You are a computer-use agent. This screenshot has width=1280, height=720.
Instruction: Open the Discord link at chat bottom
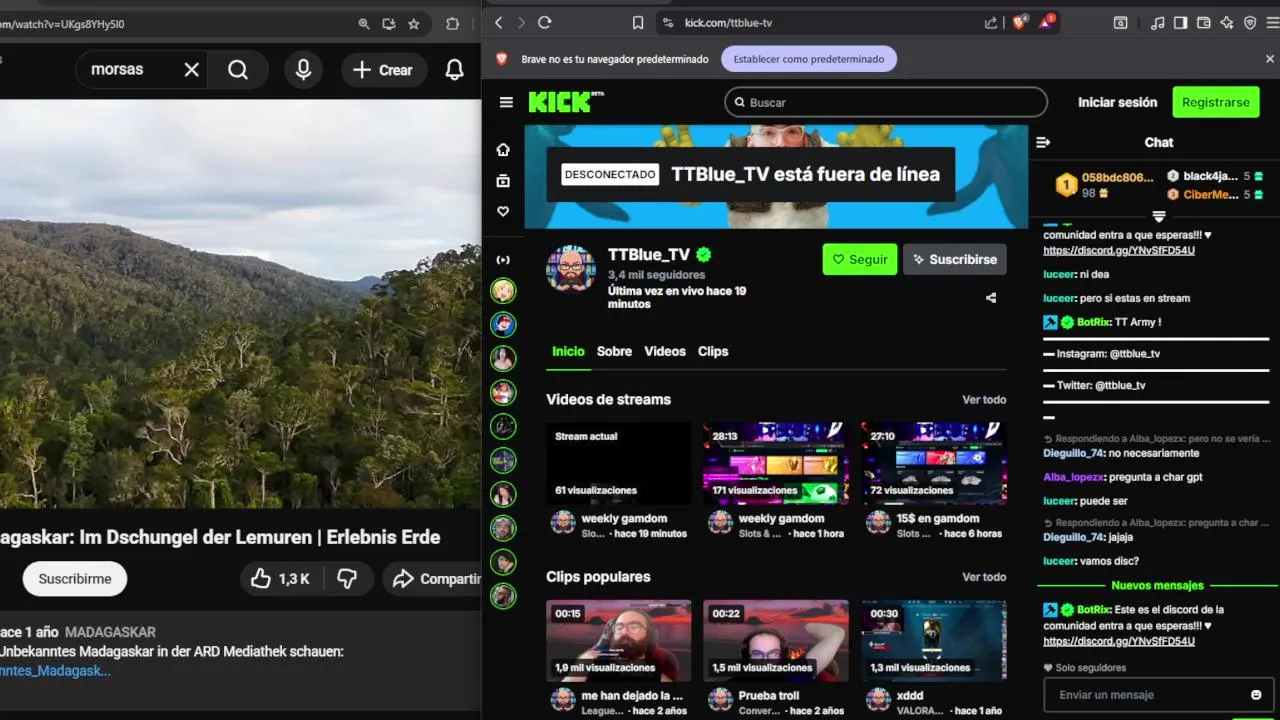[1119, 641]
